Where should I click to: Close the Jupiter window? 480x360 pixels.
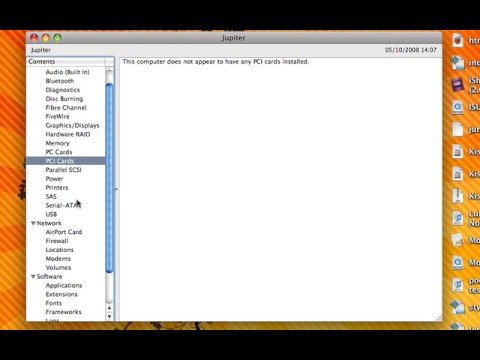34,38
